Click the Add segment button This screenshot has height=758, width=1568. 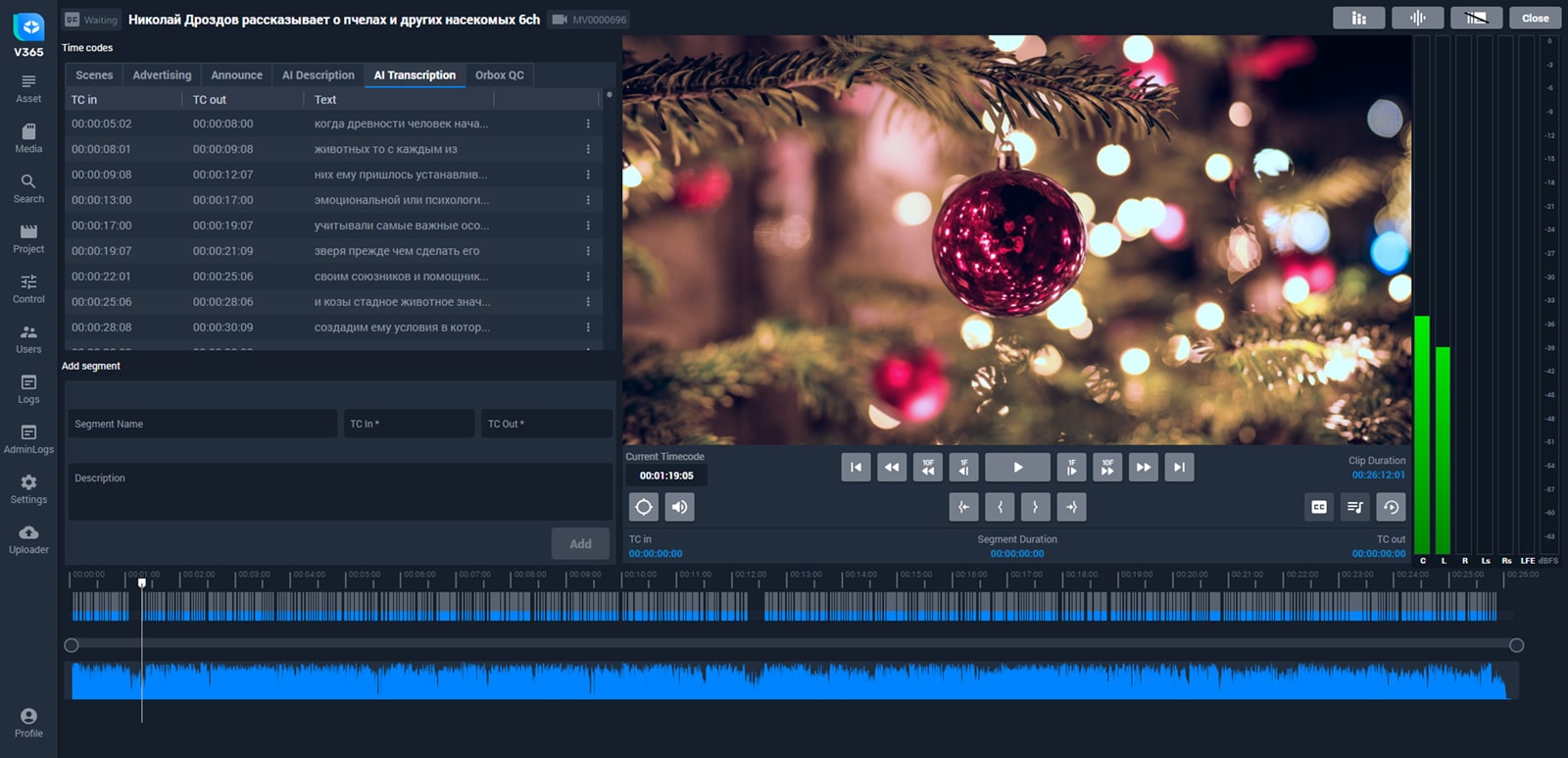pyautogui.click(x=580, y=543)
